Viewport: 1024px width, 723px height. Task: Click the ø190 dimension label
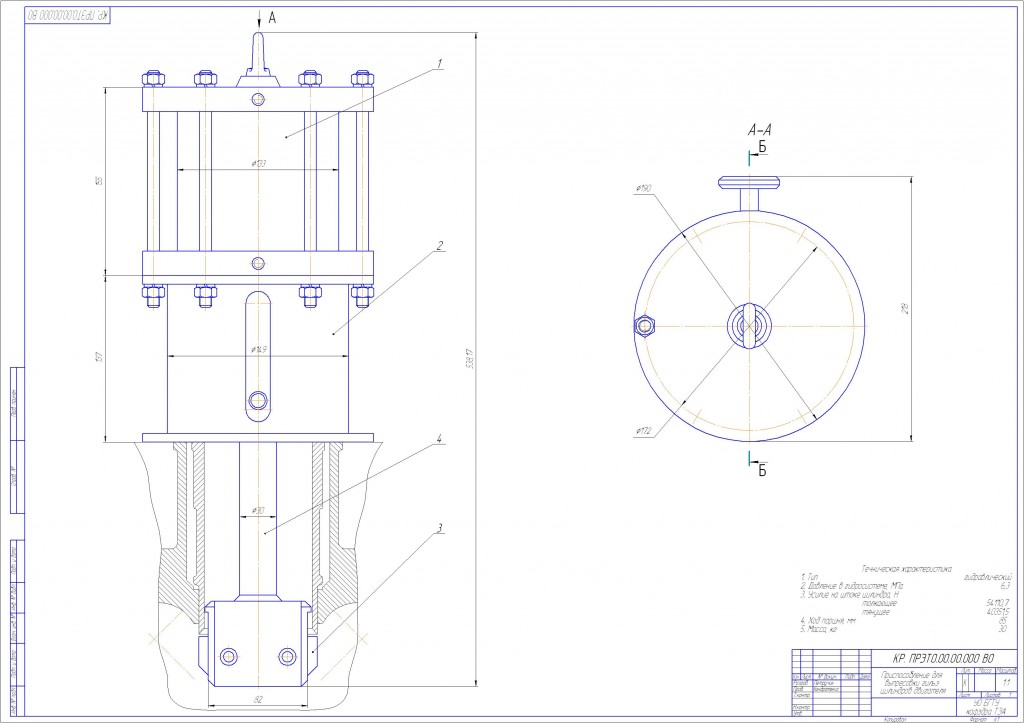[x=643, y=189]
